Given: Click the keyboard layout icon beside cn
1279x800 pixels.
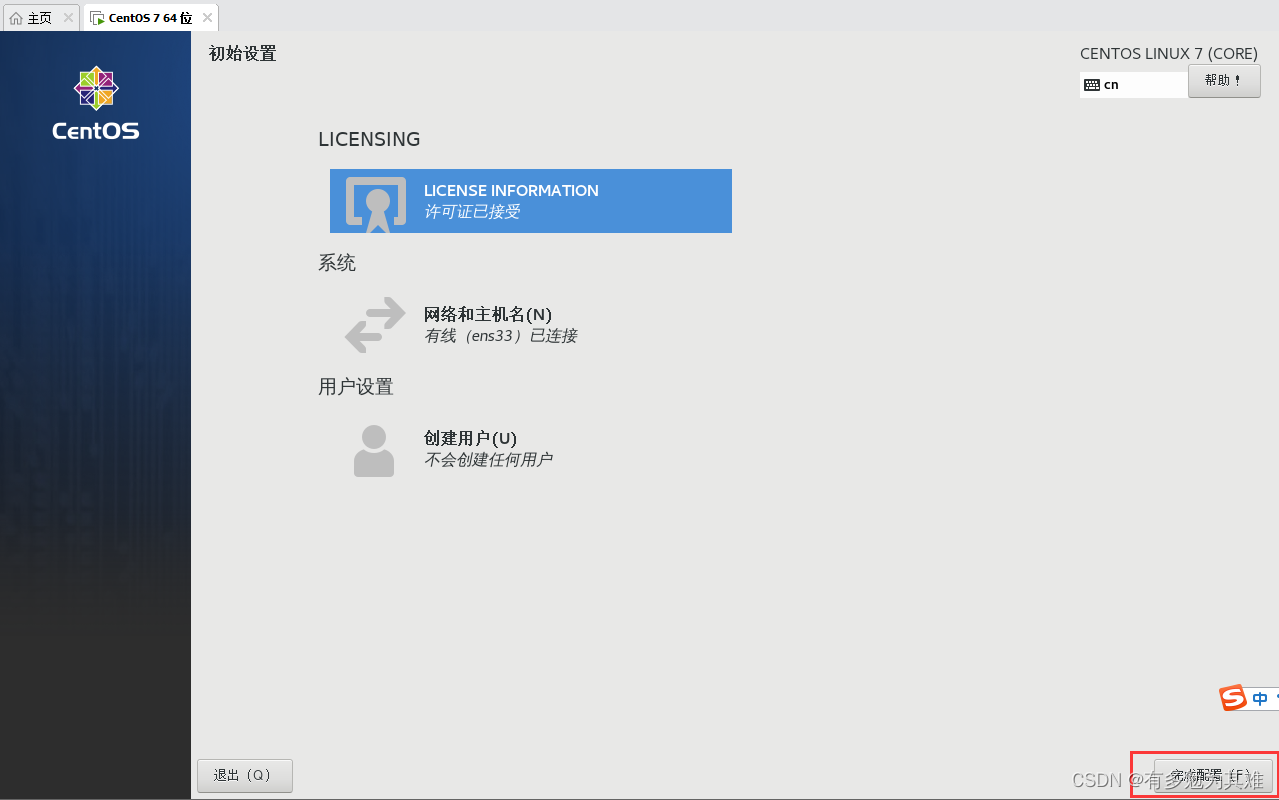Looking at the screenshot, I should click(1092, 85).
